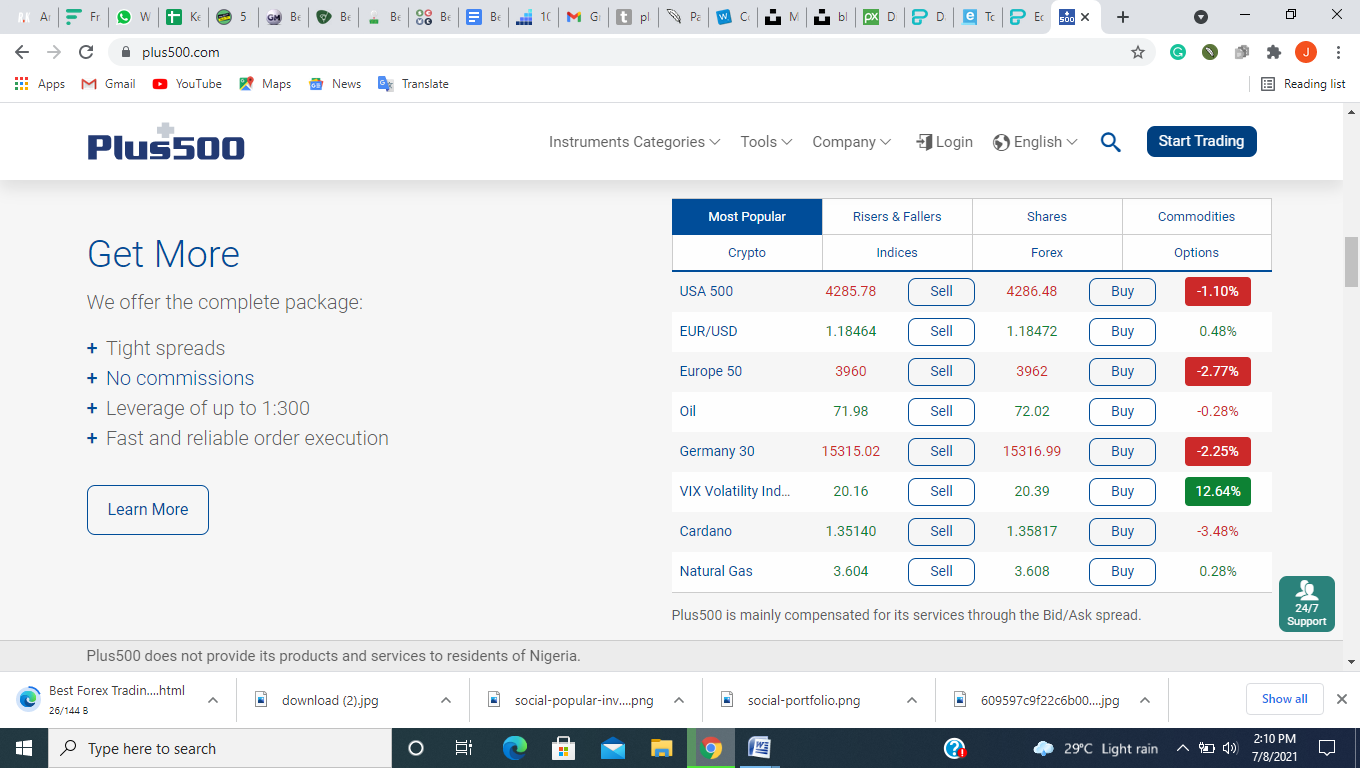Expand the Tools dropdown

point(766,142)
